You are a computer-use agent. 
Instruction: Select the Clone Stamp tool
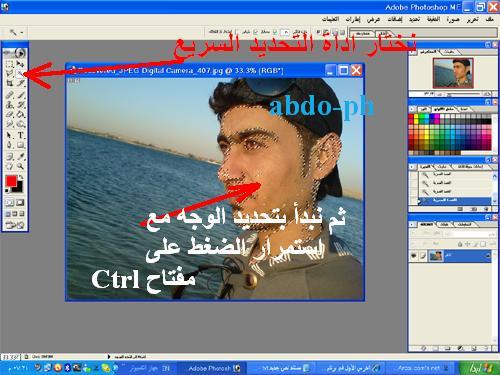tap(10, 105)
